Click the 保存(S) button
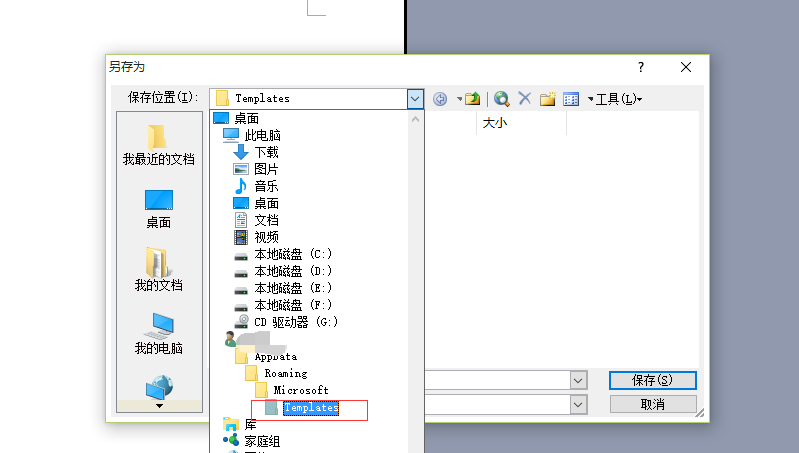The image size is (799, 453). coord(653,380)
